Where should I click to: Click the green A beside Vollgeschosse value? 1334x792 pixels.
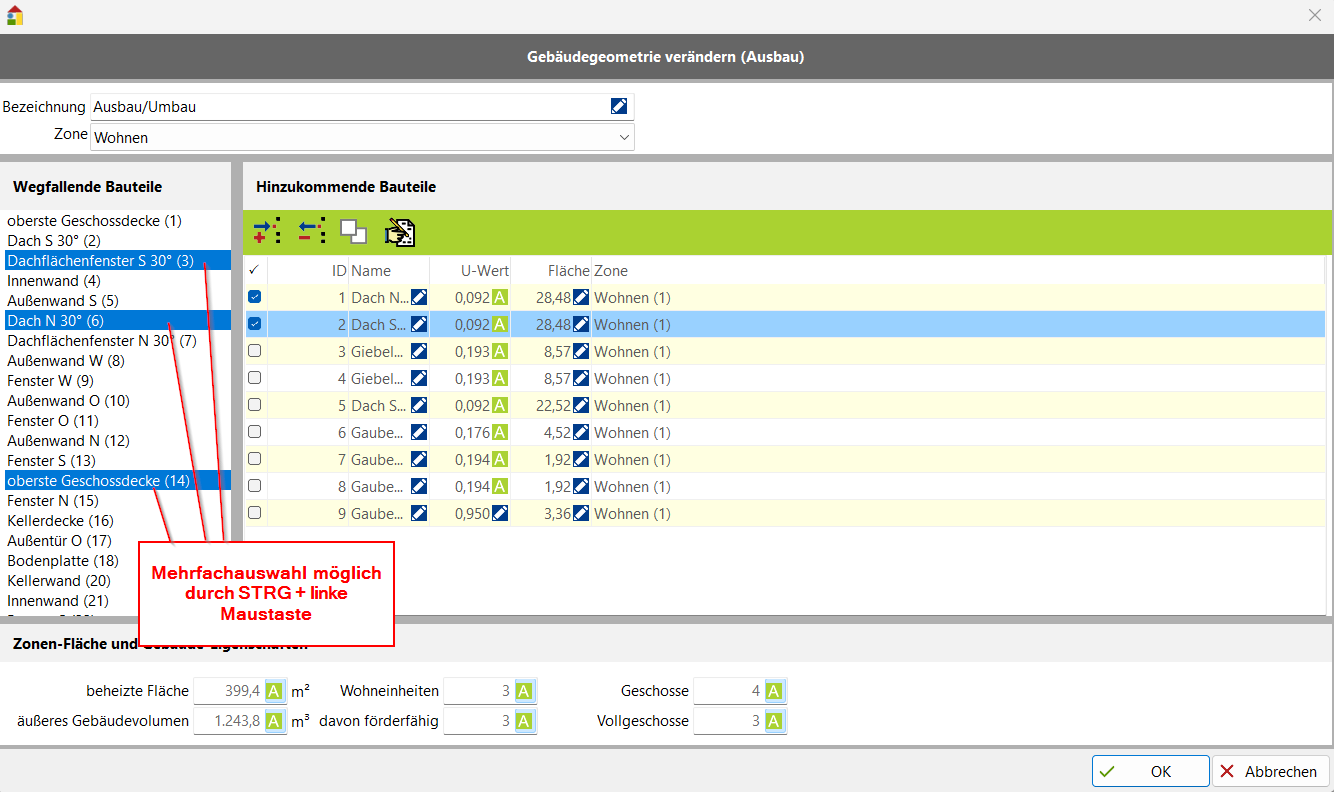click(x=775, y=721)
